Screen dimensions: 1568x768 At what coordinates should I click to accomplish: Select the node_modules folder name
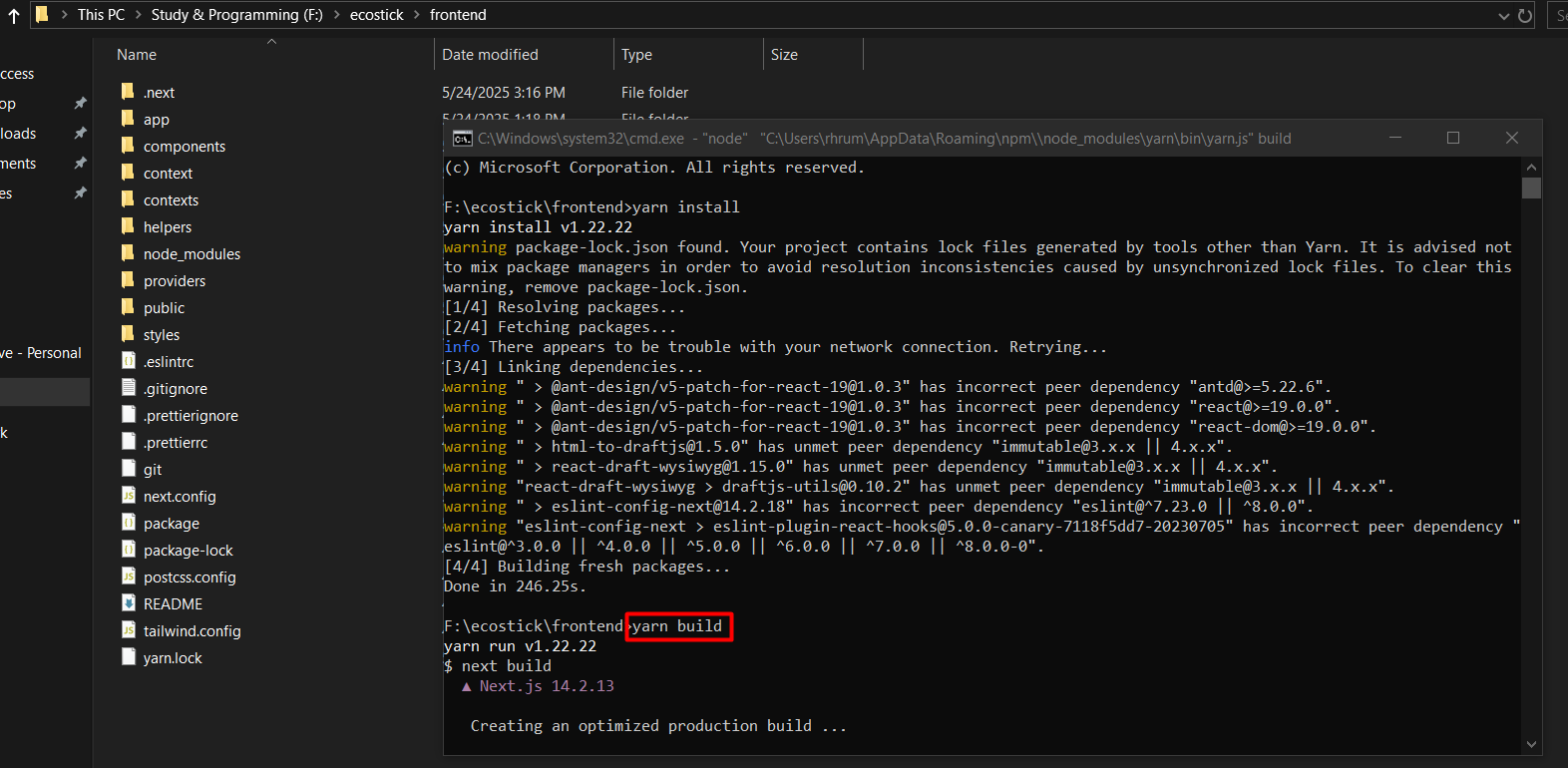pyautogui.click(x=192, y=254)
